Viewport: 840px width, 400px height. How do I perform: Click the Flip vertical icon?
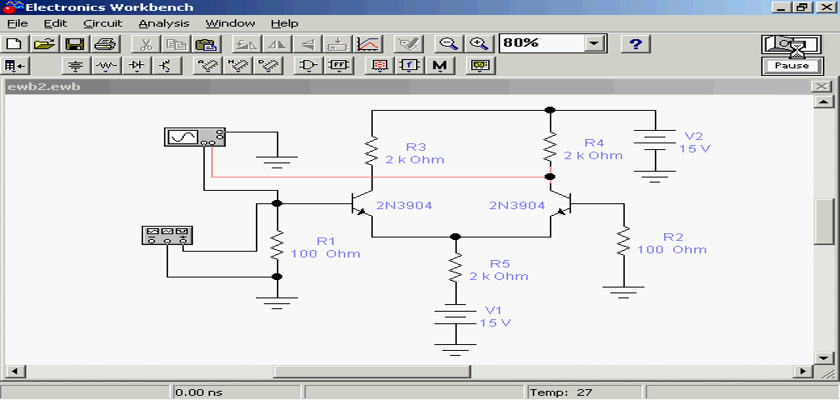307,43
